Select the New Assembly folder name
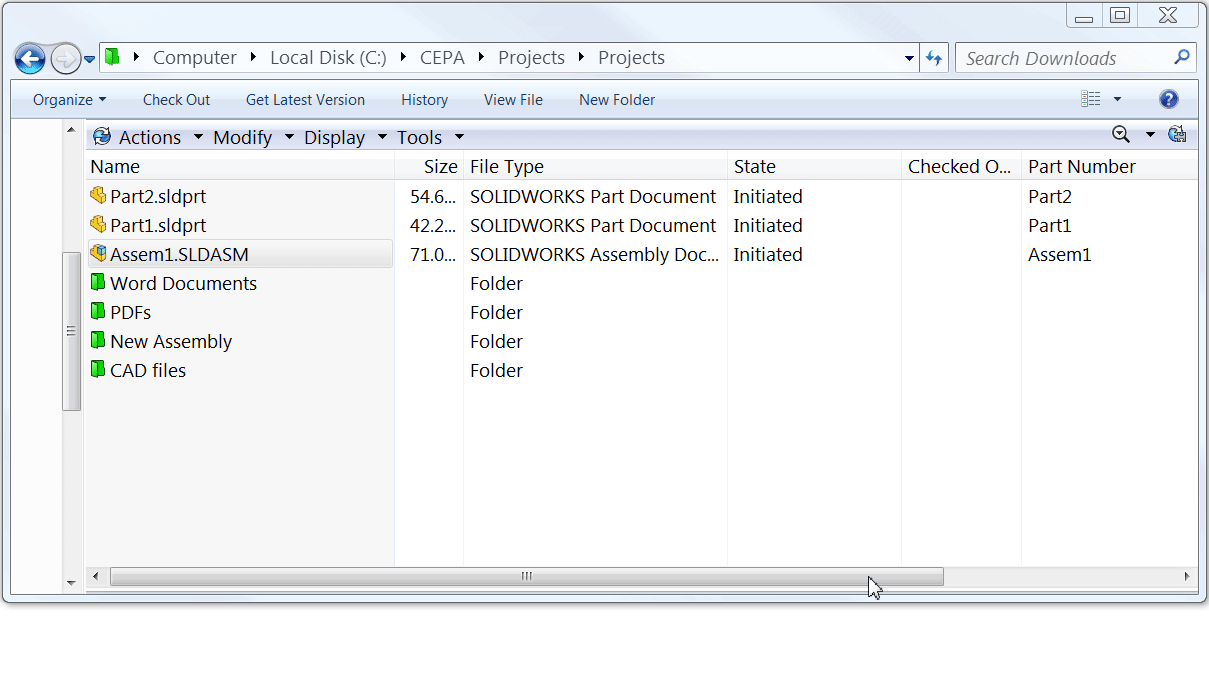1209x687 pixels. click(x=171, y=341)
